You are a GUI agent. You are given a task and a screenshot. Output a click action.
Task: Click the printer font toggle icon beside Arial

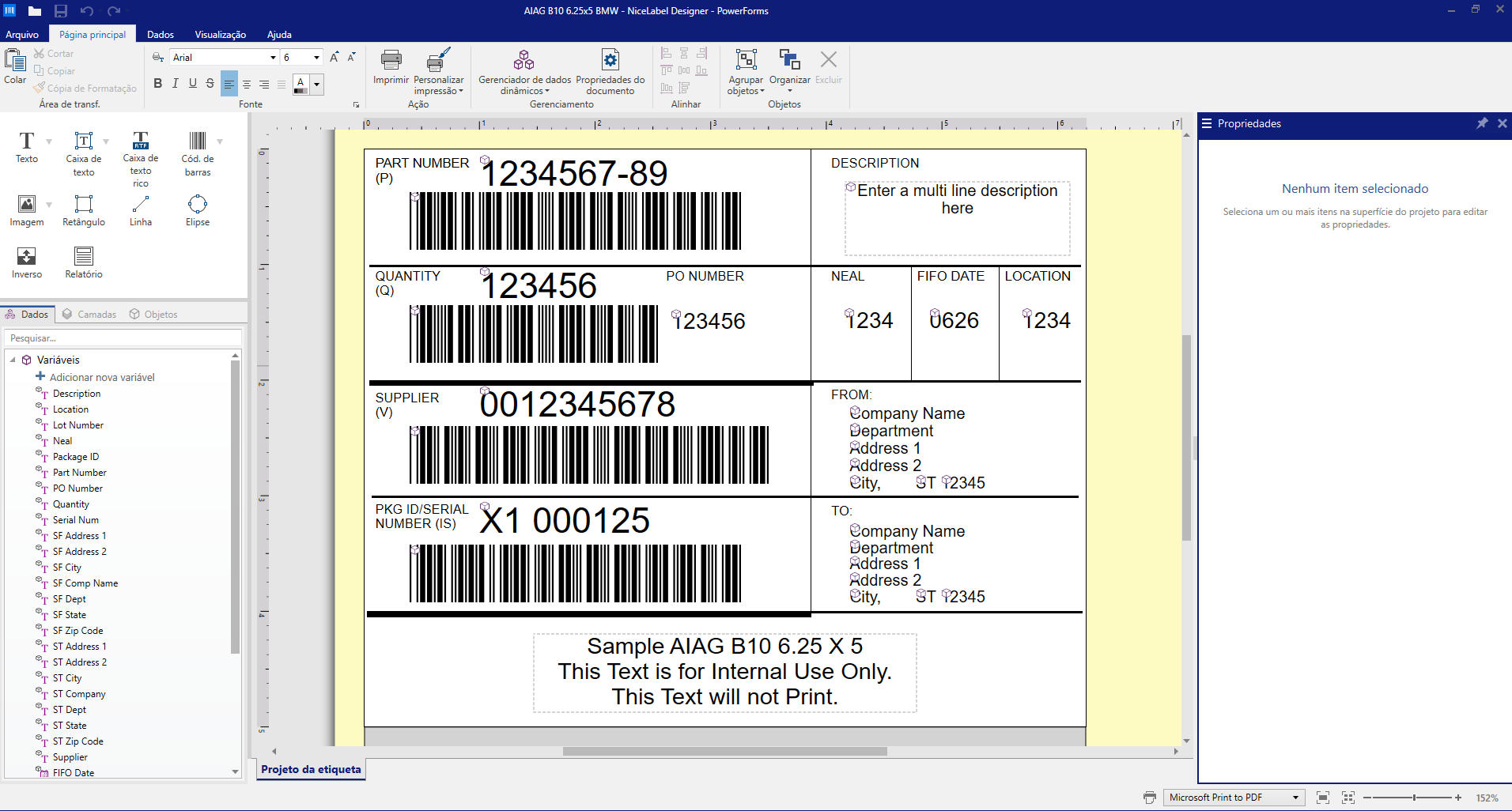coord(158,58)
